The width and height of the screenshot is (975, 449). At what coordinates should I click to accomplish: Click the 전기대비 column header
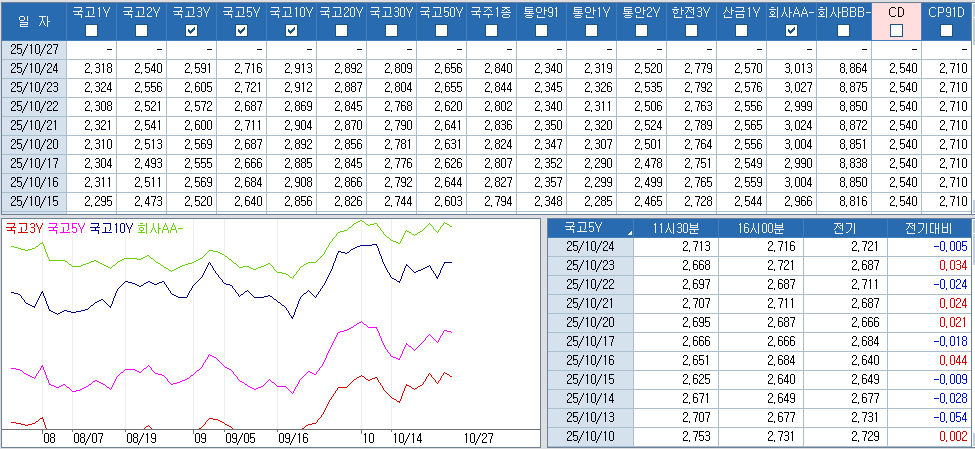tap(929, 226)
